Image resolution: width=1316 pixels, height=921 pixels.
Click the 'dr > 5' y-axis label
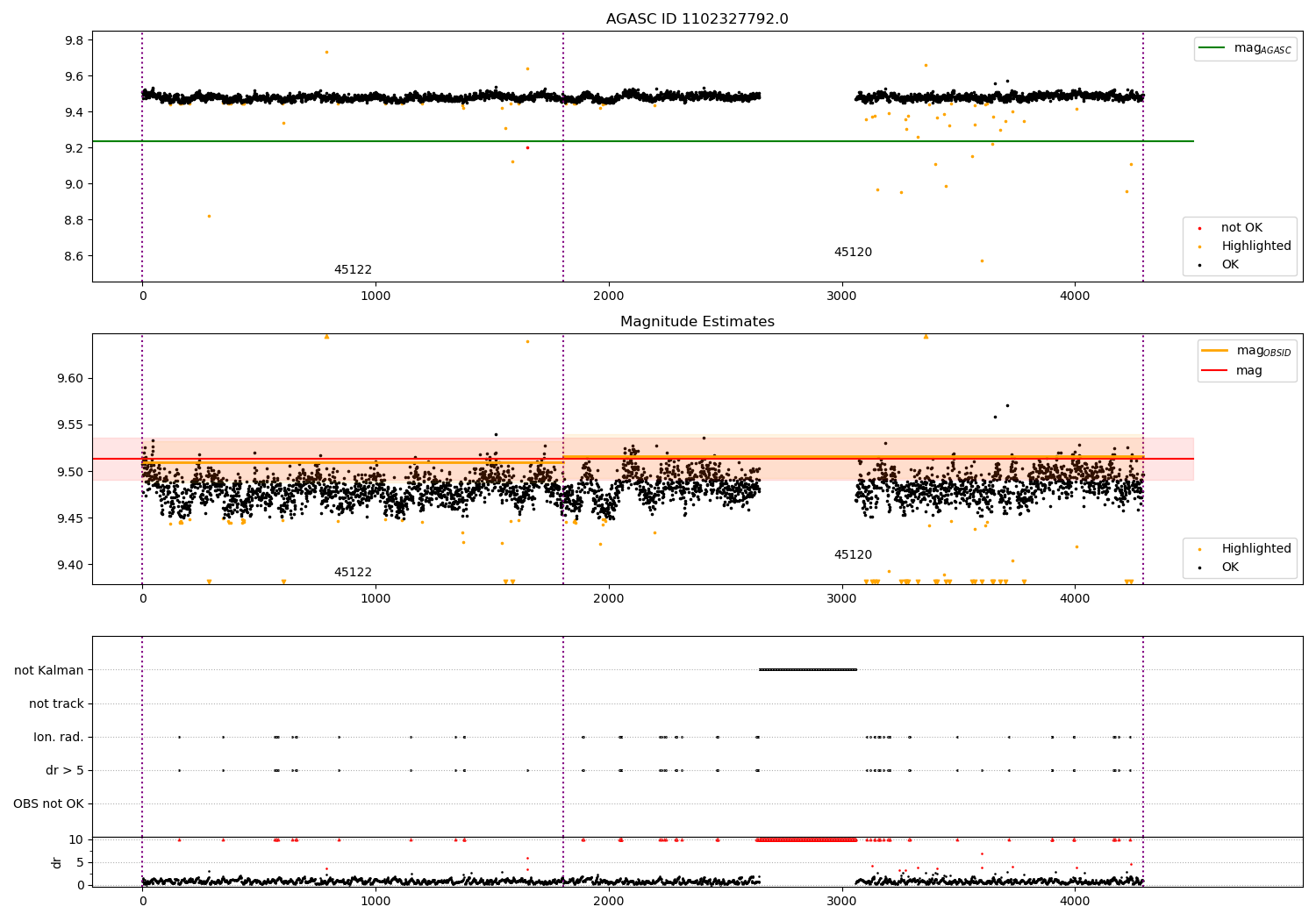[x=65, y=771]
